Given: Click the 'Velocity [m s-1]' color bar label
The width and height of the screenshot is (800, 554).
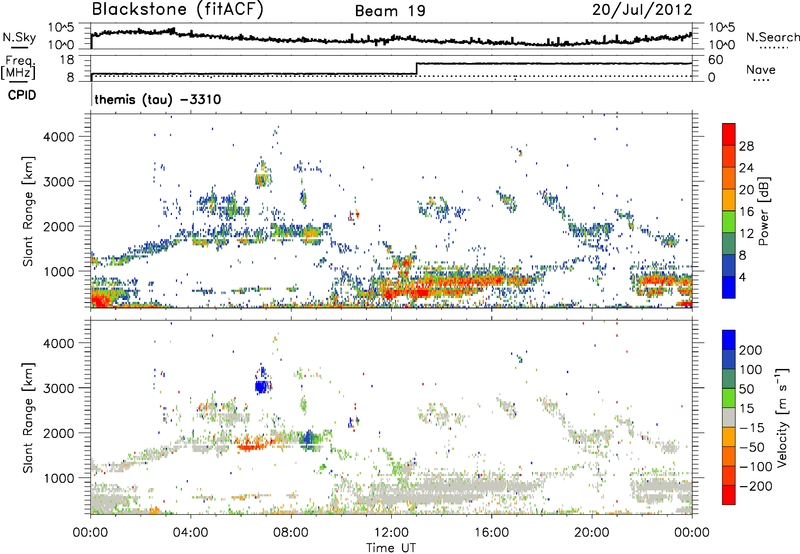Looking at the screenshot, I should [x=781, y=417].
